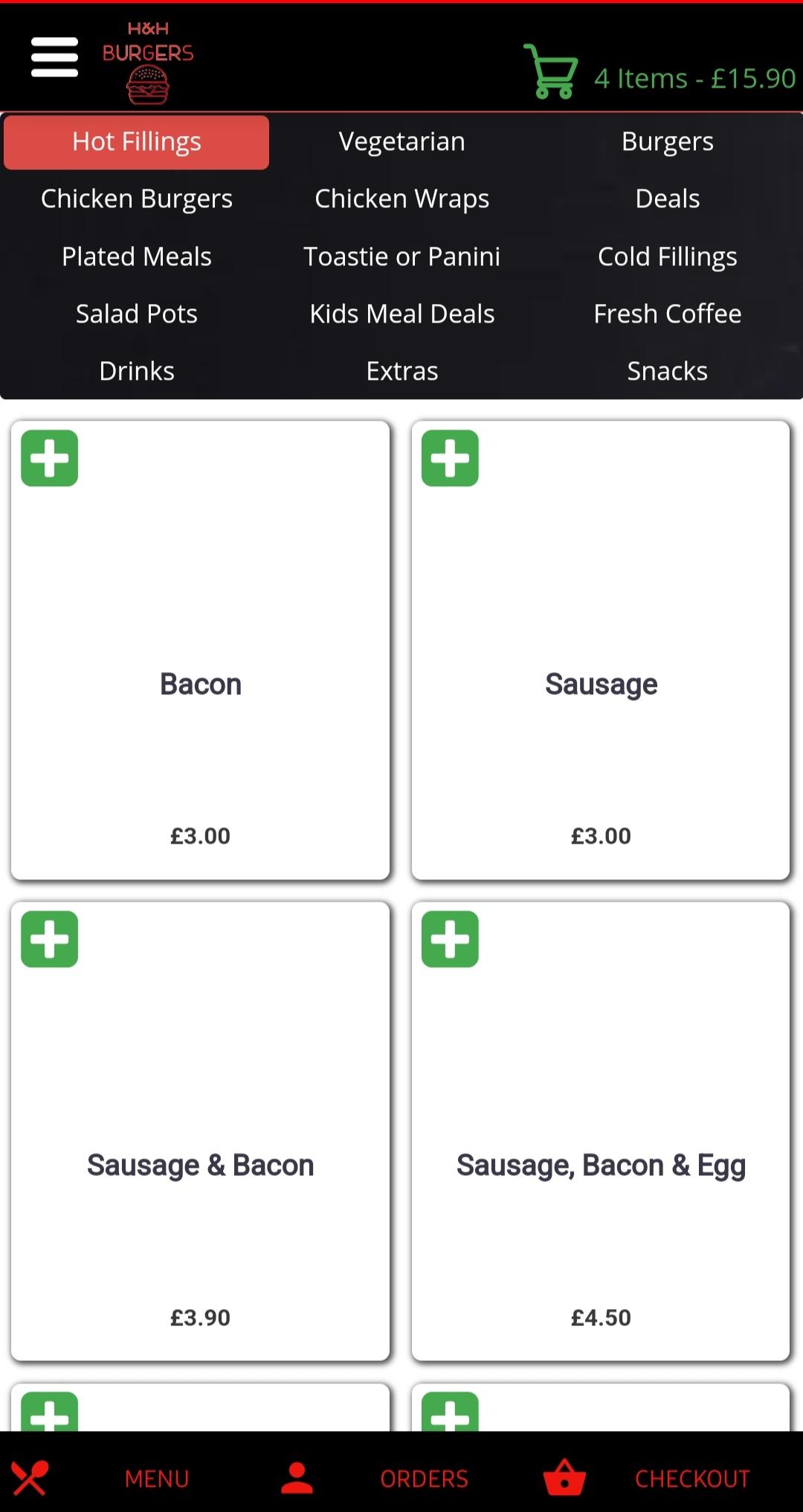Open the Snacks category
Image resolution: width=803 pixels, height=1512 pixels.
tap(668, 371)
